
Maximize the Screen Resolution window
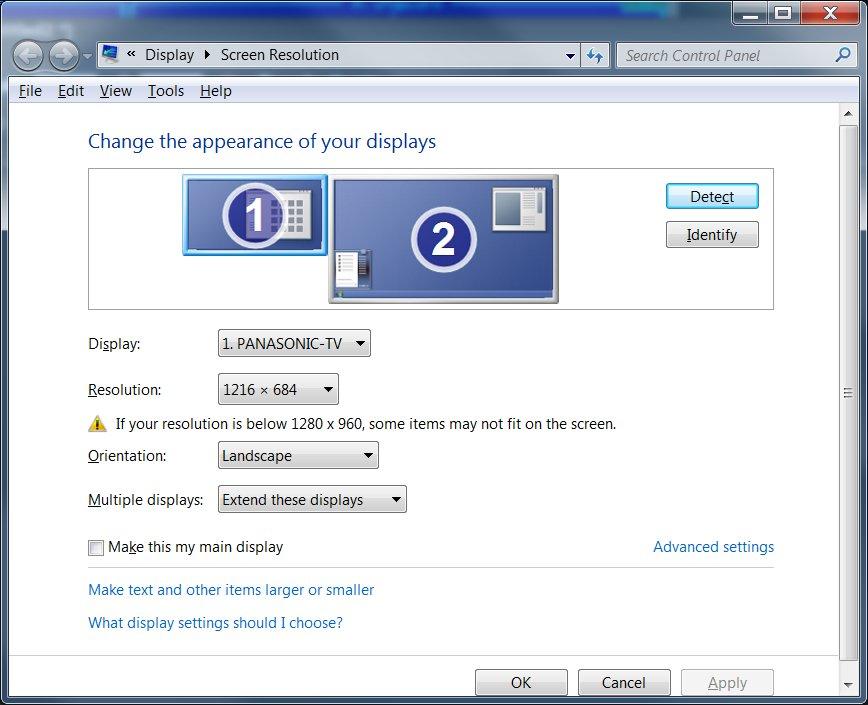pyautogui.click(x=783, y=13)
